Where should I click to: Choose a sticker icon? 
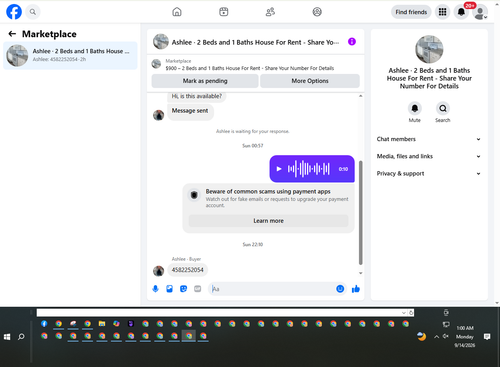point(183,289)
